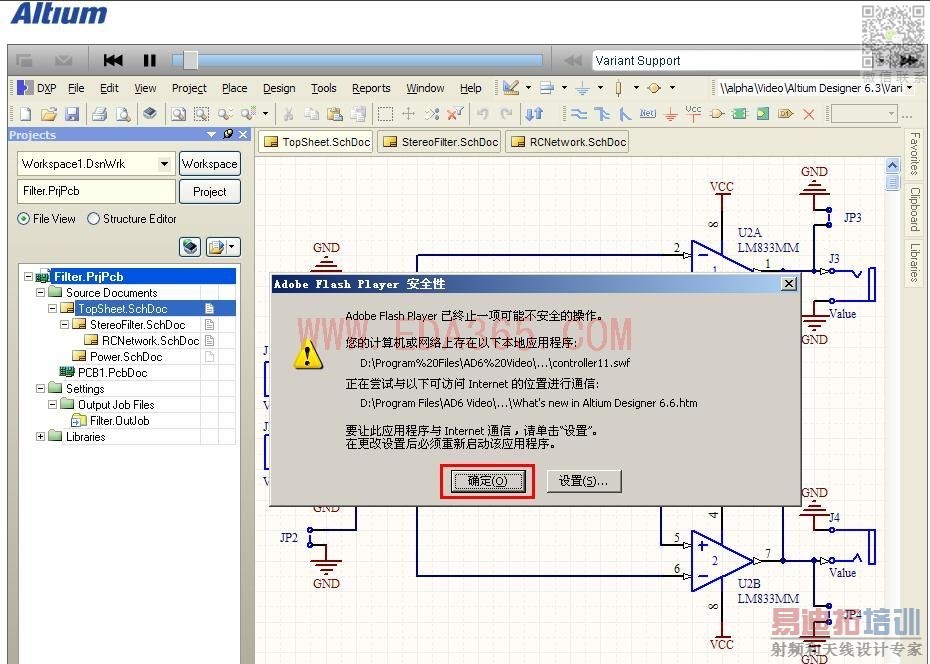Collapse the Source Documents folder
The height and width of the screenshot is (664, 930).
tap(40, 292)
